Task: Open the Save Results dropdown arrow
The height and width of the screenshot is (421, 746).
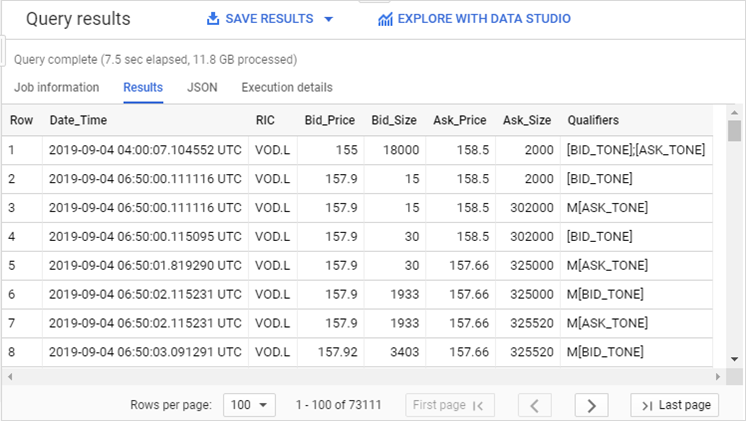Action: point(328,19)
